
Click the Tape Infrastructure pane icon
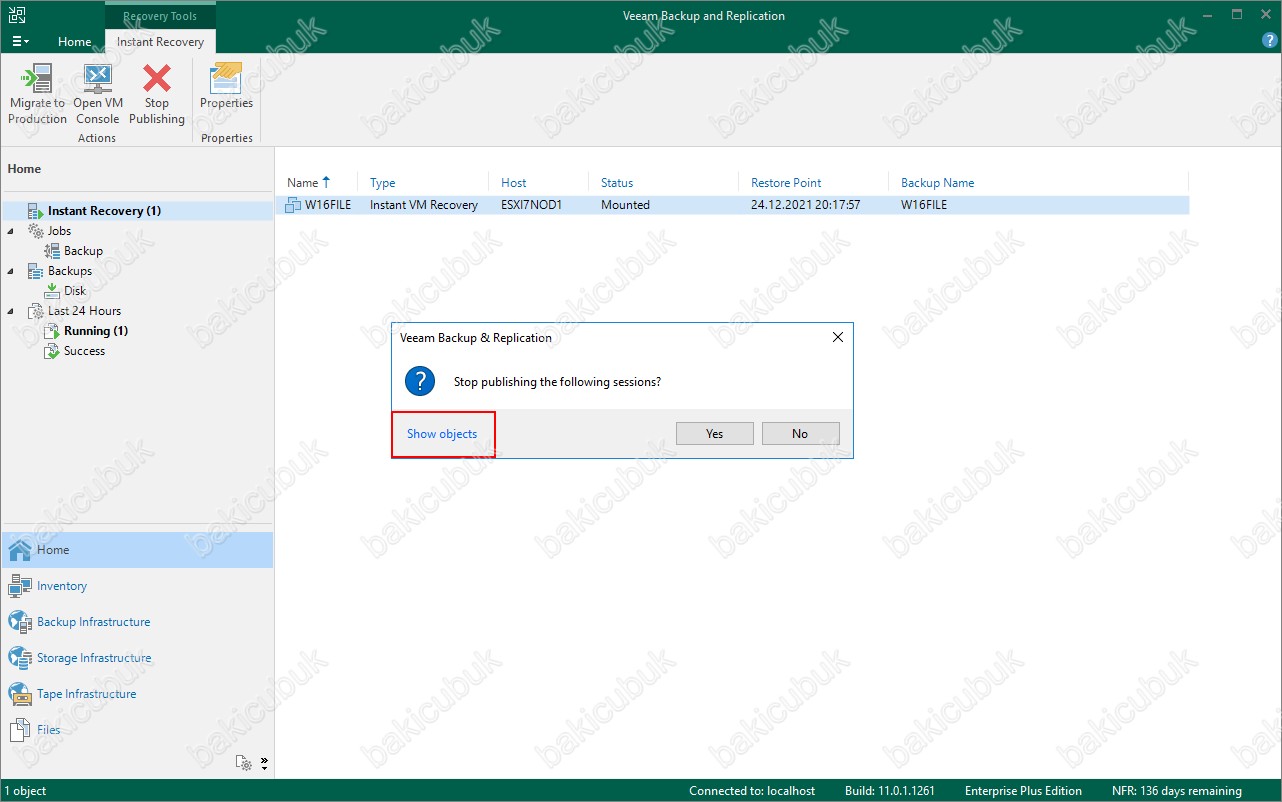[x=20, y=694]
